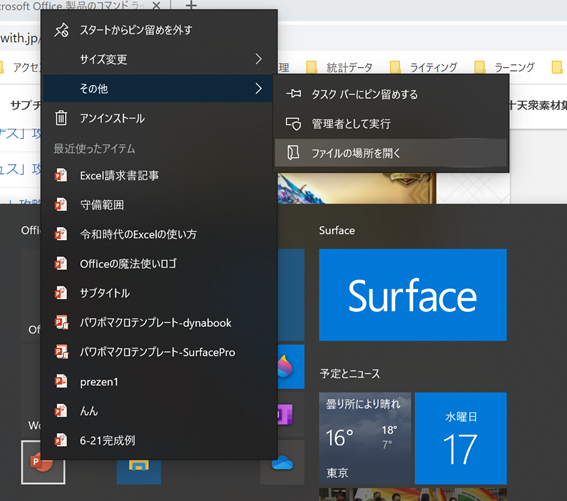This screenshot has width=567, height=501.
Task: Click the browser new tab plus button
Action: click(191, 5)
